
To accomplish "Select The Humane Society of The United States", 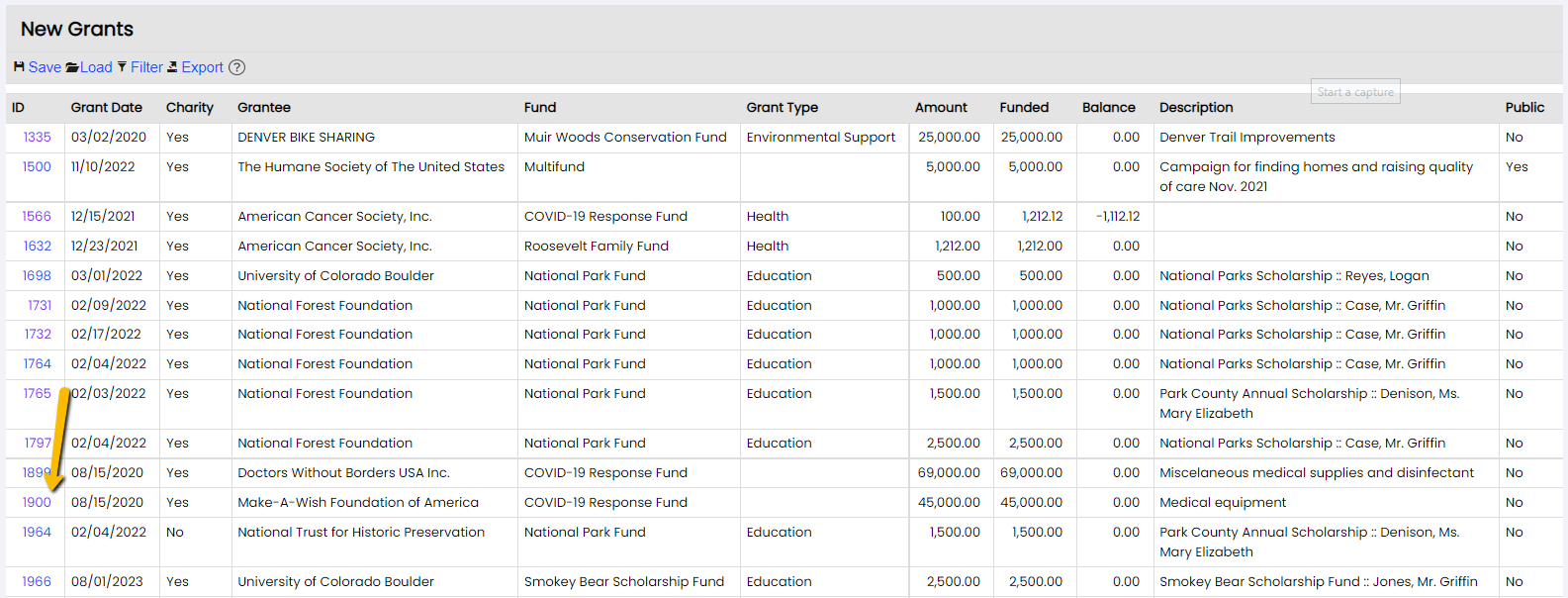I will [371, 167].
